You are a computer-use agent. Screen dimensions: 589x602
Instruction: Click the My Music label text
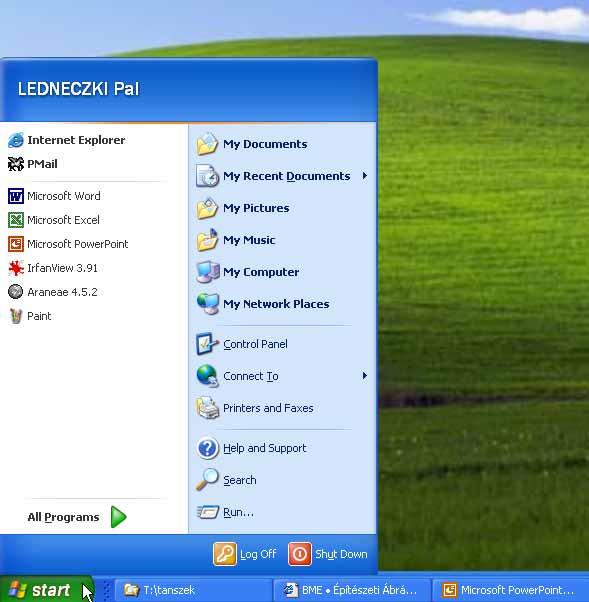pyautogui.click(x=249, y=240)
